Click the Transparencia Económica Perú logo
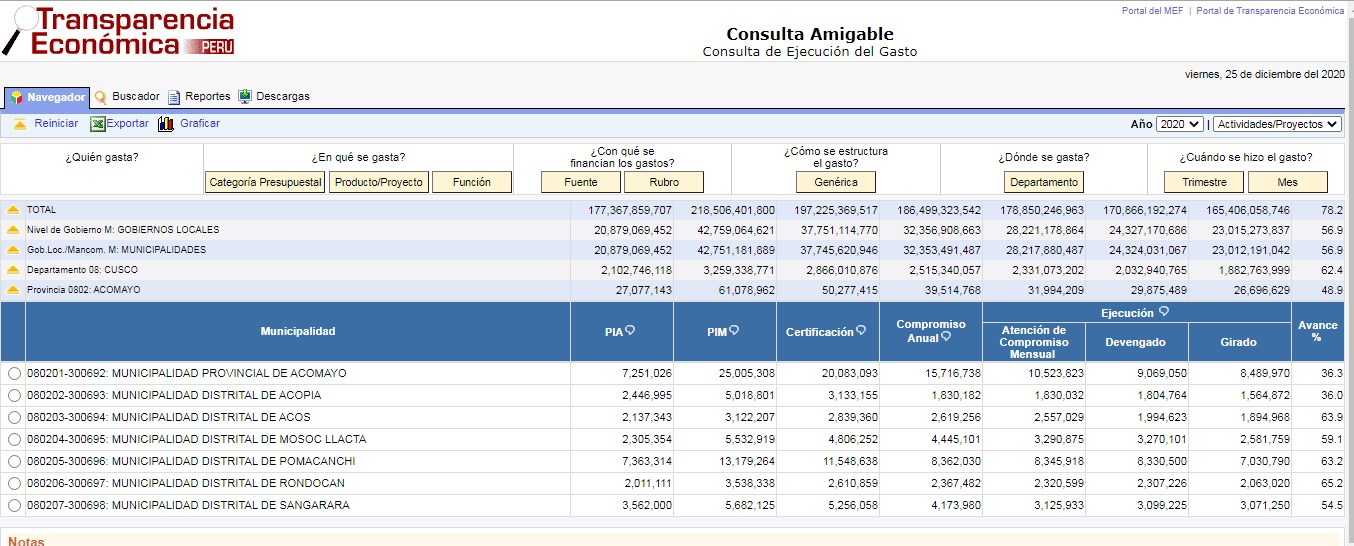 [x=118, y=31]
